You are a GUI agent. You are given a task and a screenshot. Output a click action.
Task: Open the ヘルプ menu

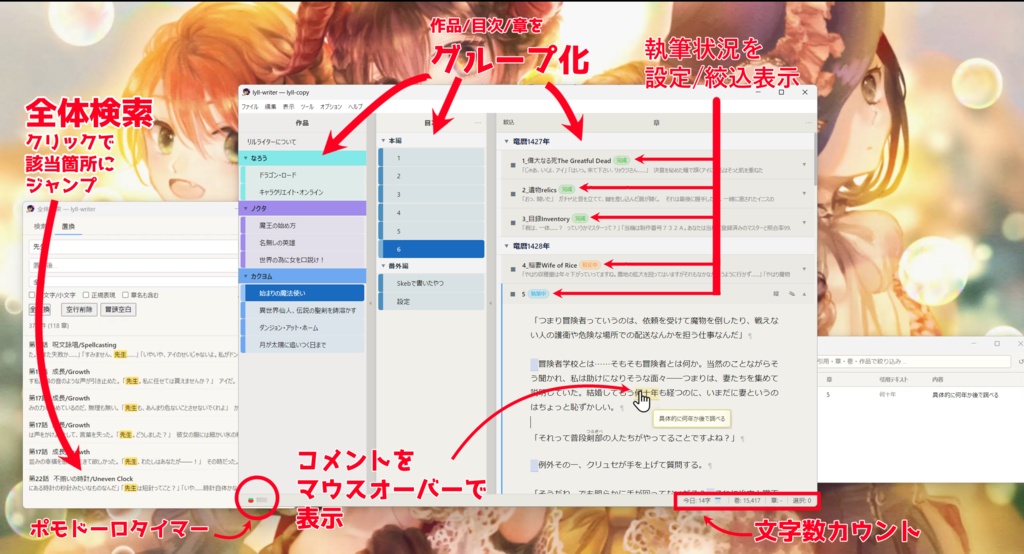tap(355, 106)
